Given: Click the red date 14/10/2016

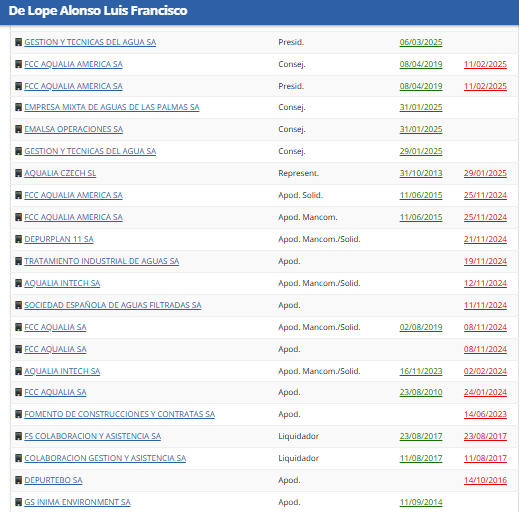Looking at the screenshot, I should click(485, 480).
